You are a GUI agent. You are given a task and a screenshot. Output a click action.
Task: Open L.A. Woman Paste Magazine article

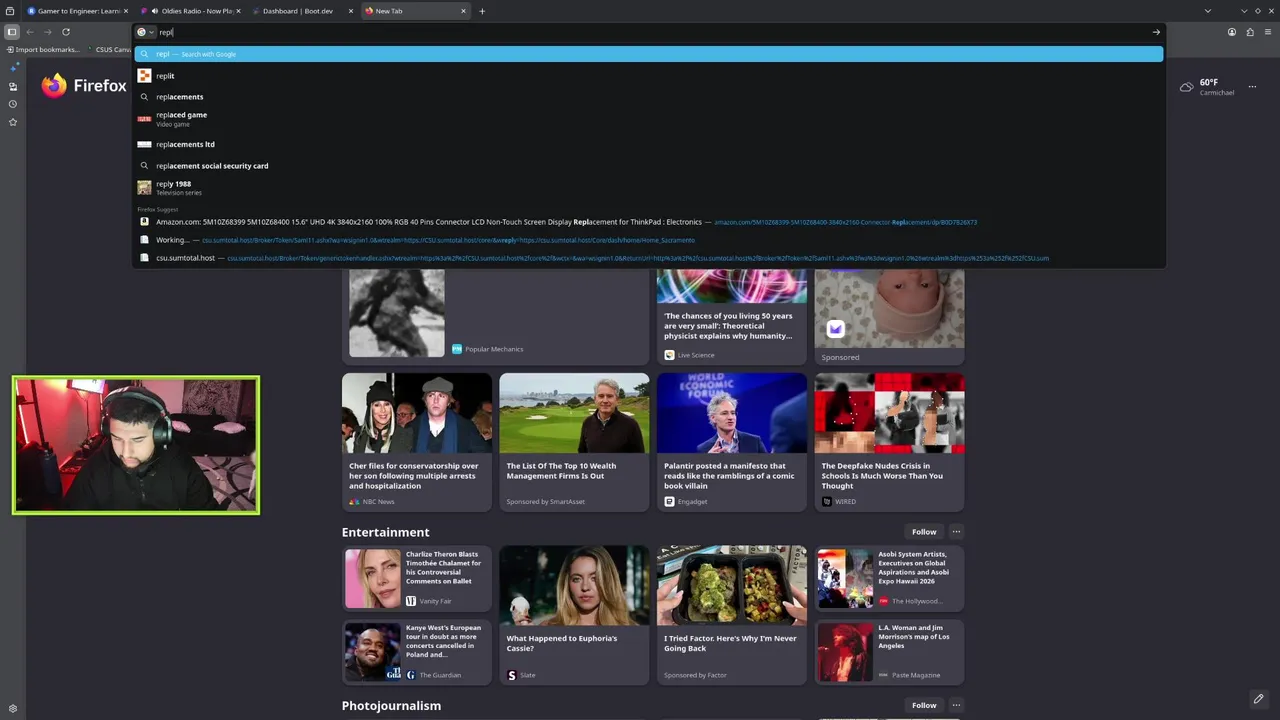889,651
